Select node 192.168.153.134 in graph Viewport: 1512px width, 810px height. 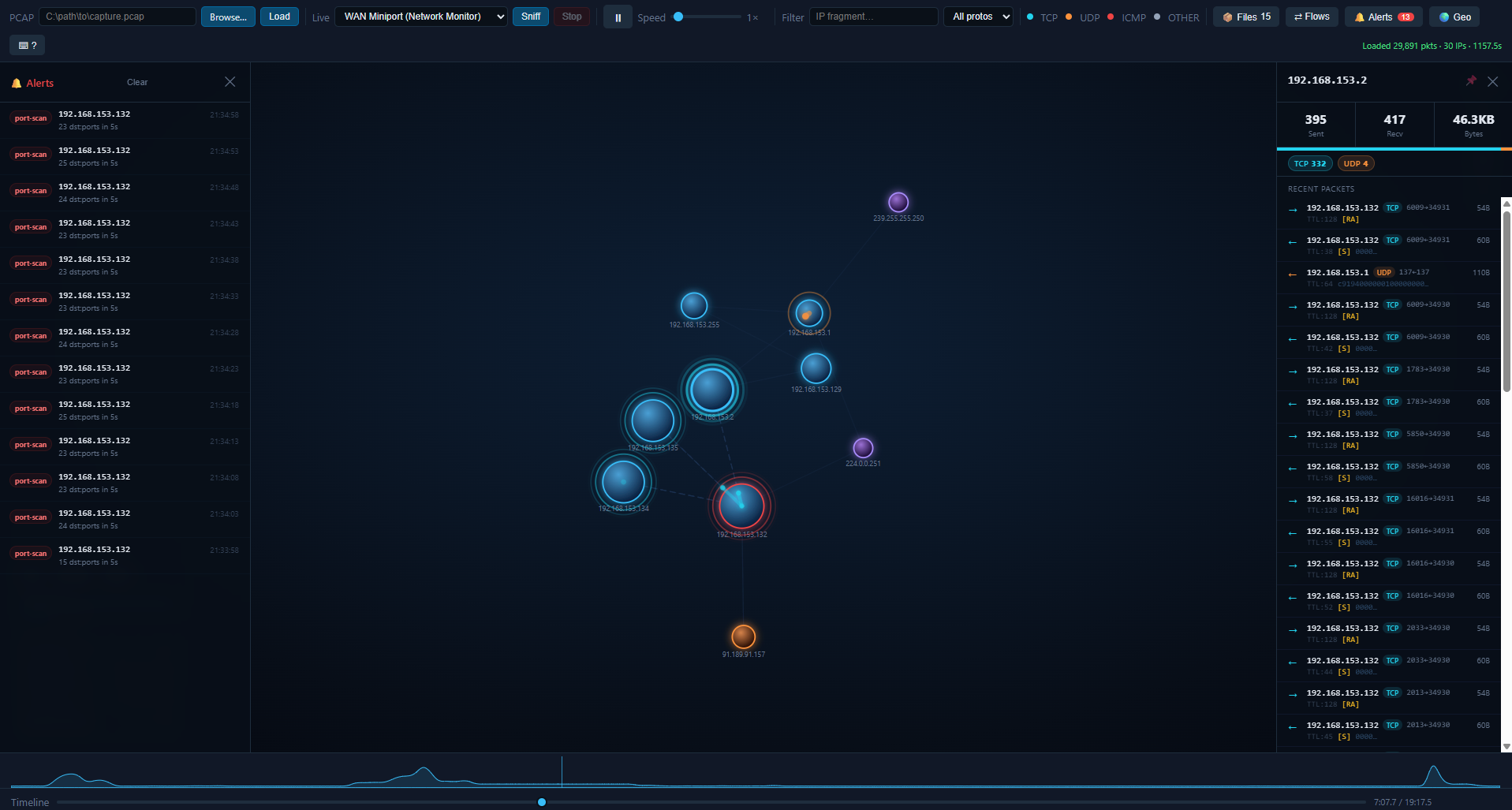pos(623,481)
